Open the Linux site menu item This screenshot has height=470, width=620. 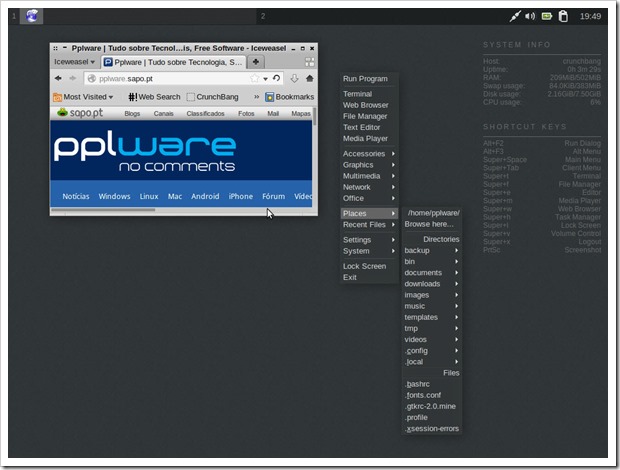(149, 196)
